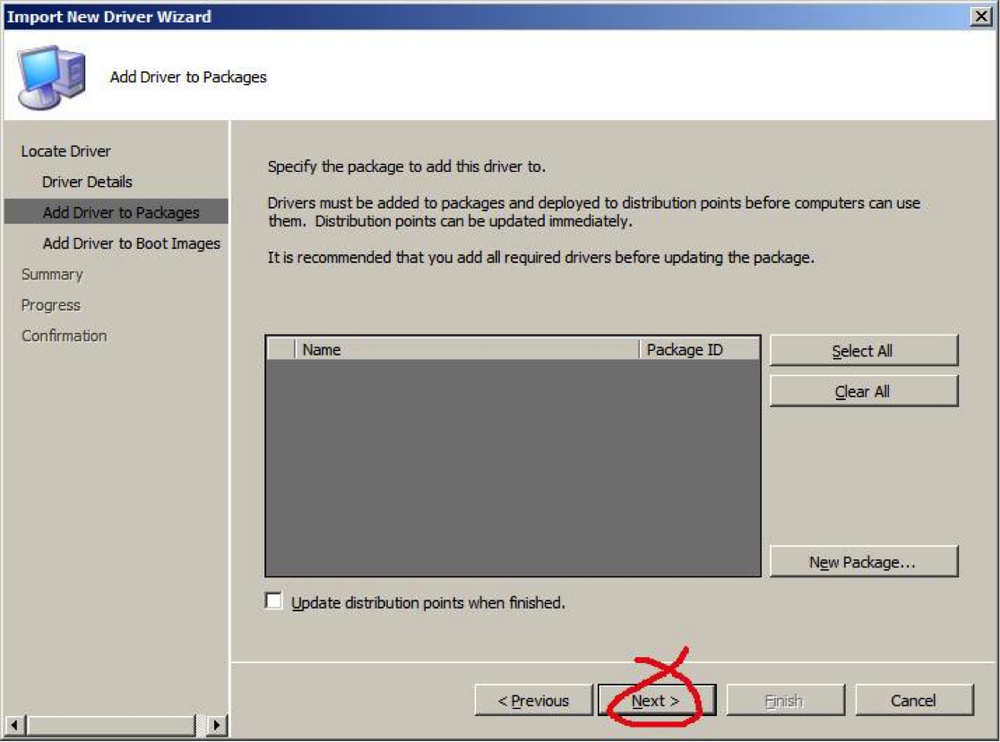Click the Next button
Screen dimensions: 1000x742
coord(656,701)
